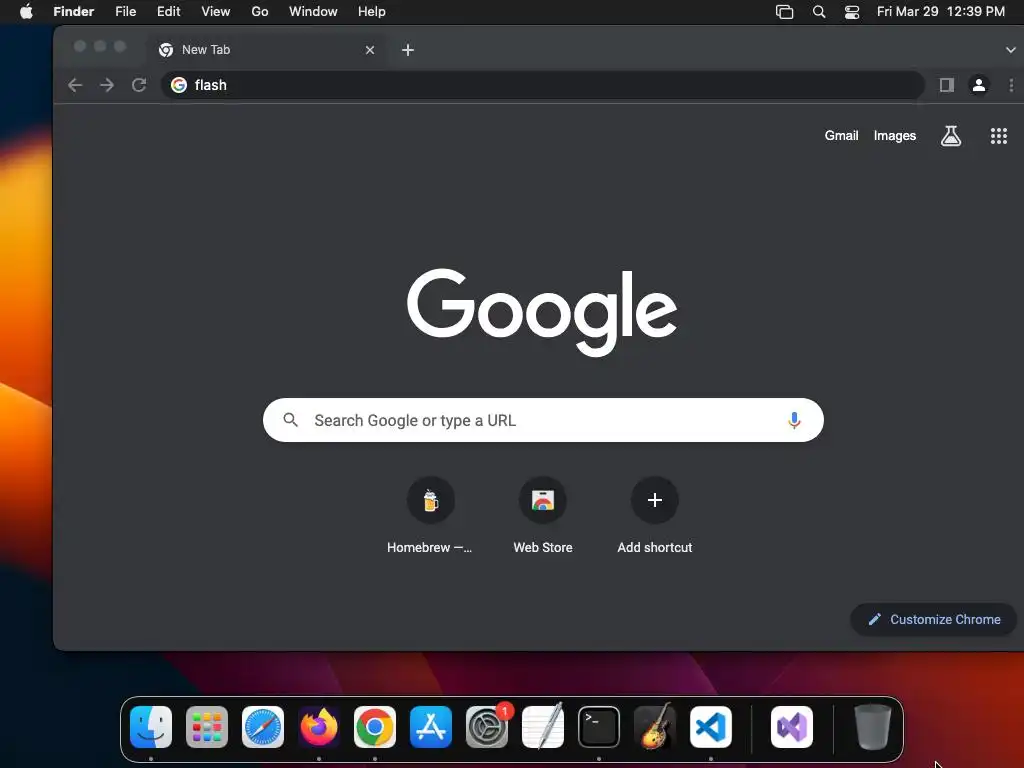Image resolution: width=1024 pixels, height=768 pixels.
Task: Open Visual Studio Code from the Dock
Action: coord(711,727)
